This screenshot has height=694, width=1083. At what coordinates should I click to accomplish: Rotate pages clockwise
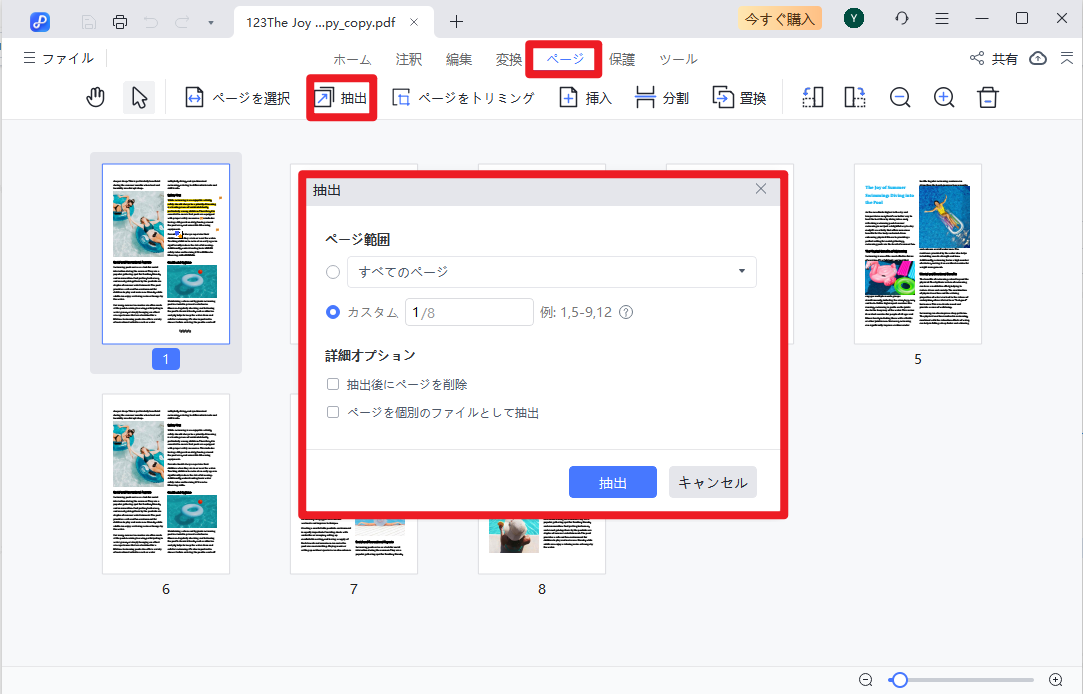[x=854, y=96]
